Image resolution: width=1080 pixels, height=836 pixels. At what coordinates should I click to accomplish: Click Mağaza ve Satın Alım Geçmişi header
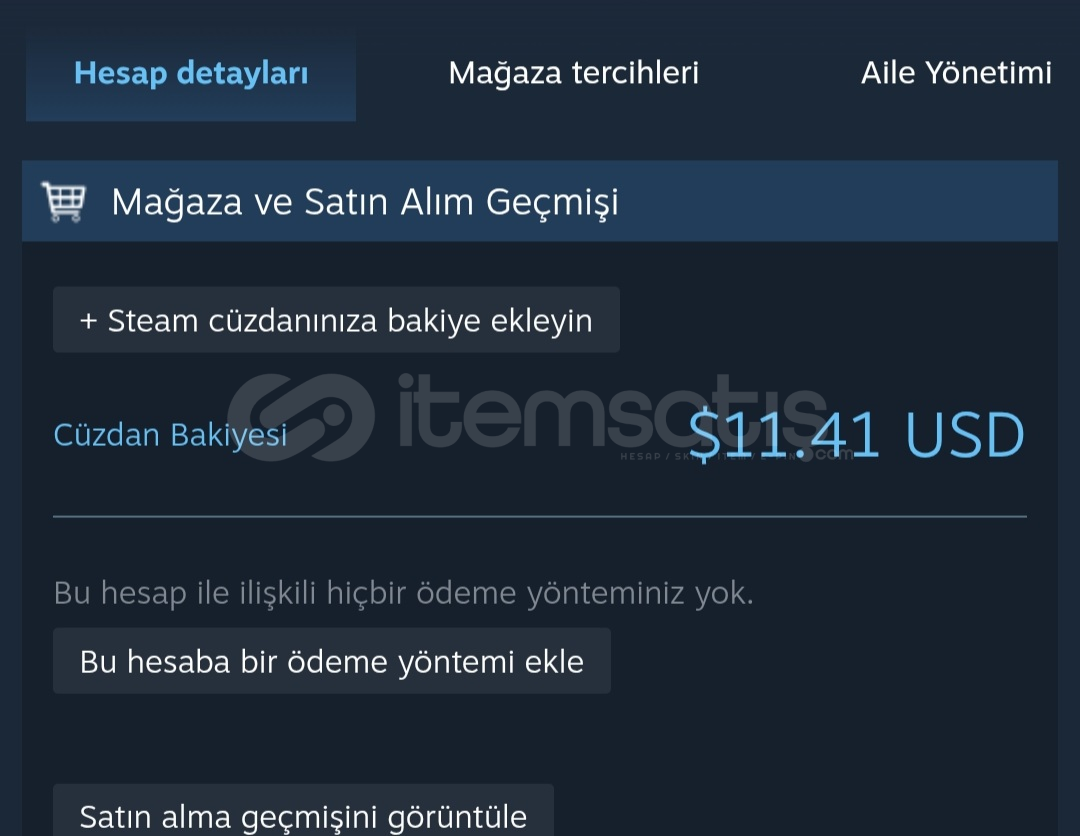(x=540, y=201)
